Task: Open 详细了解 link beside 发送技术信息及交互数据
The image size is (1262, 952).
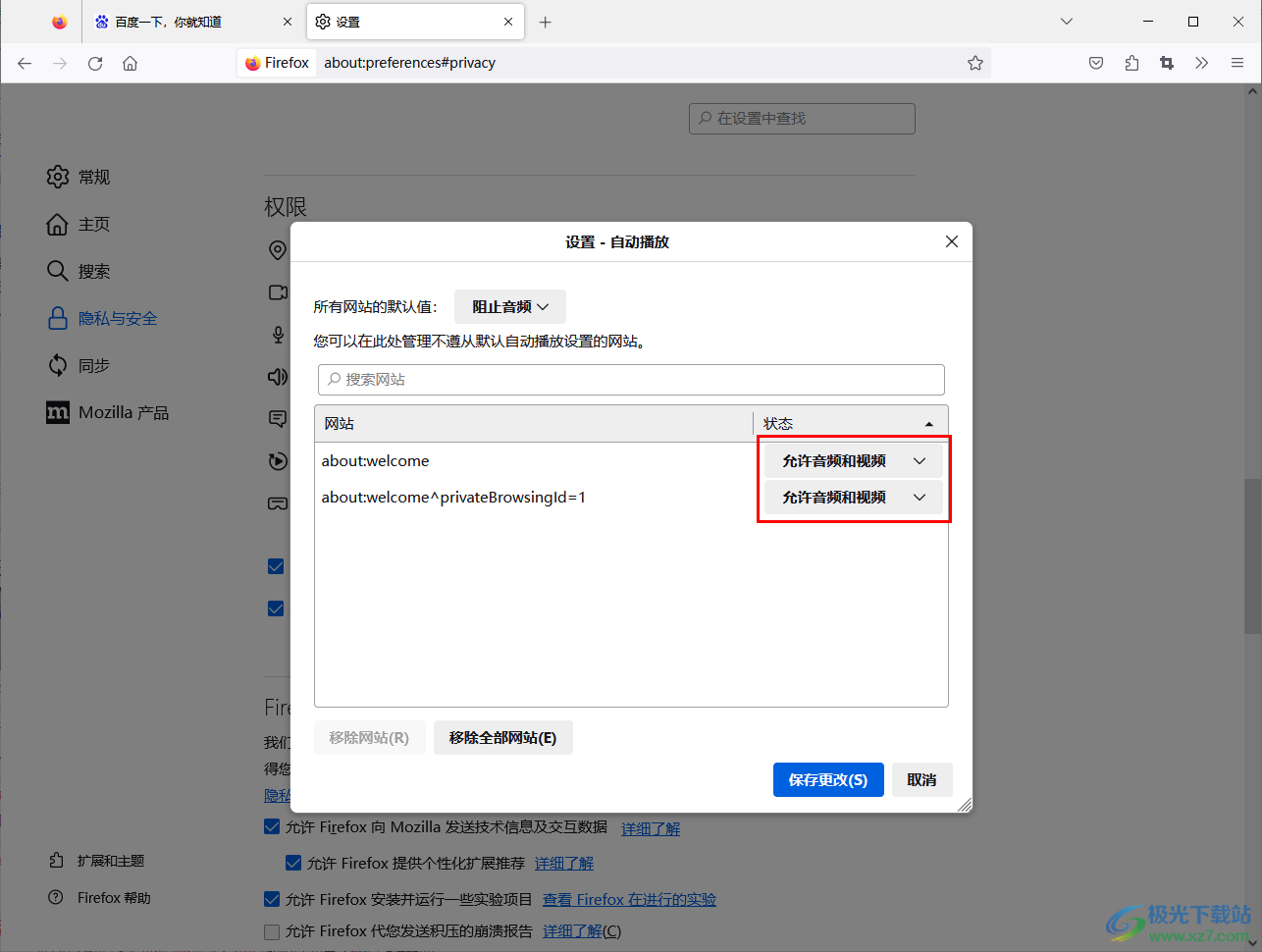Action: 651,828
